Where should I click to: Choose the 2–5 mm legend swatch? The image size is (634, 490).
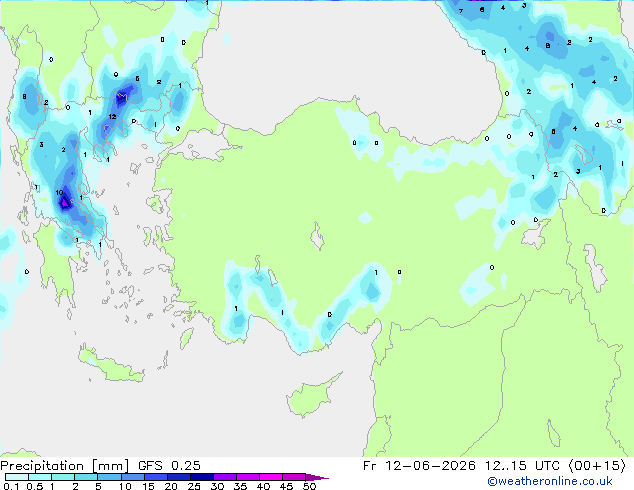pyautogui.click(x=86, y=477)
